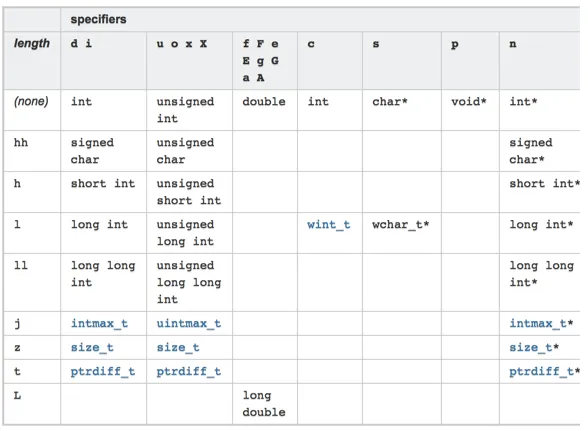
Task: Click ptrdiff_t link under d i column
Action: (103, 371)
